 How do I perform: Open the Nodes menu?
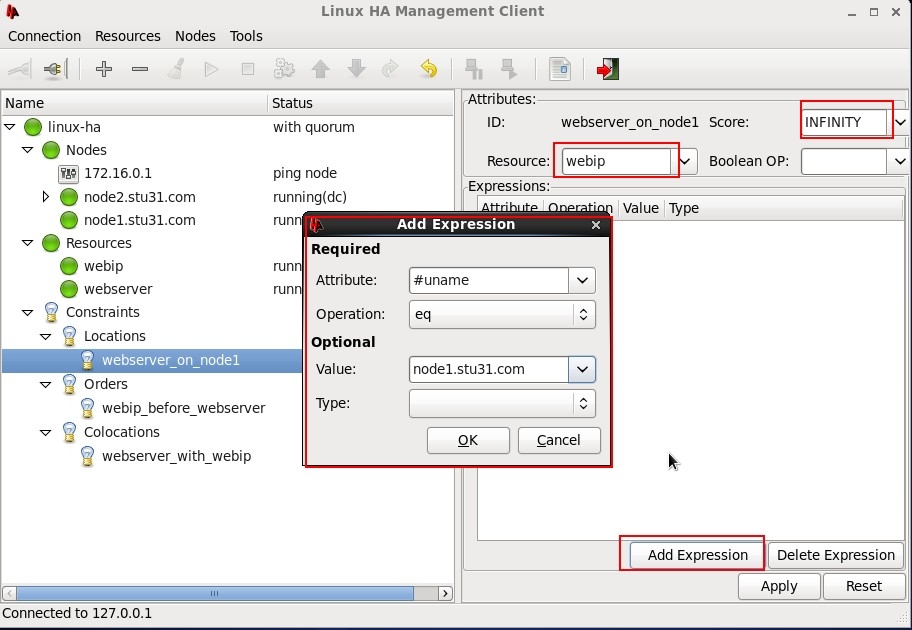coord(195,36)
